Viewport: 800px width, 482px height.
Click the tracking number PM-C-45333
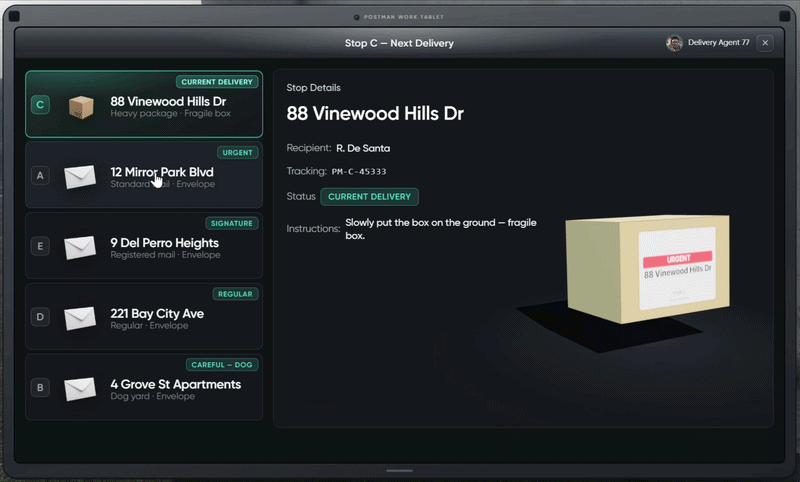tap(359, 171)
